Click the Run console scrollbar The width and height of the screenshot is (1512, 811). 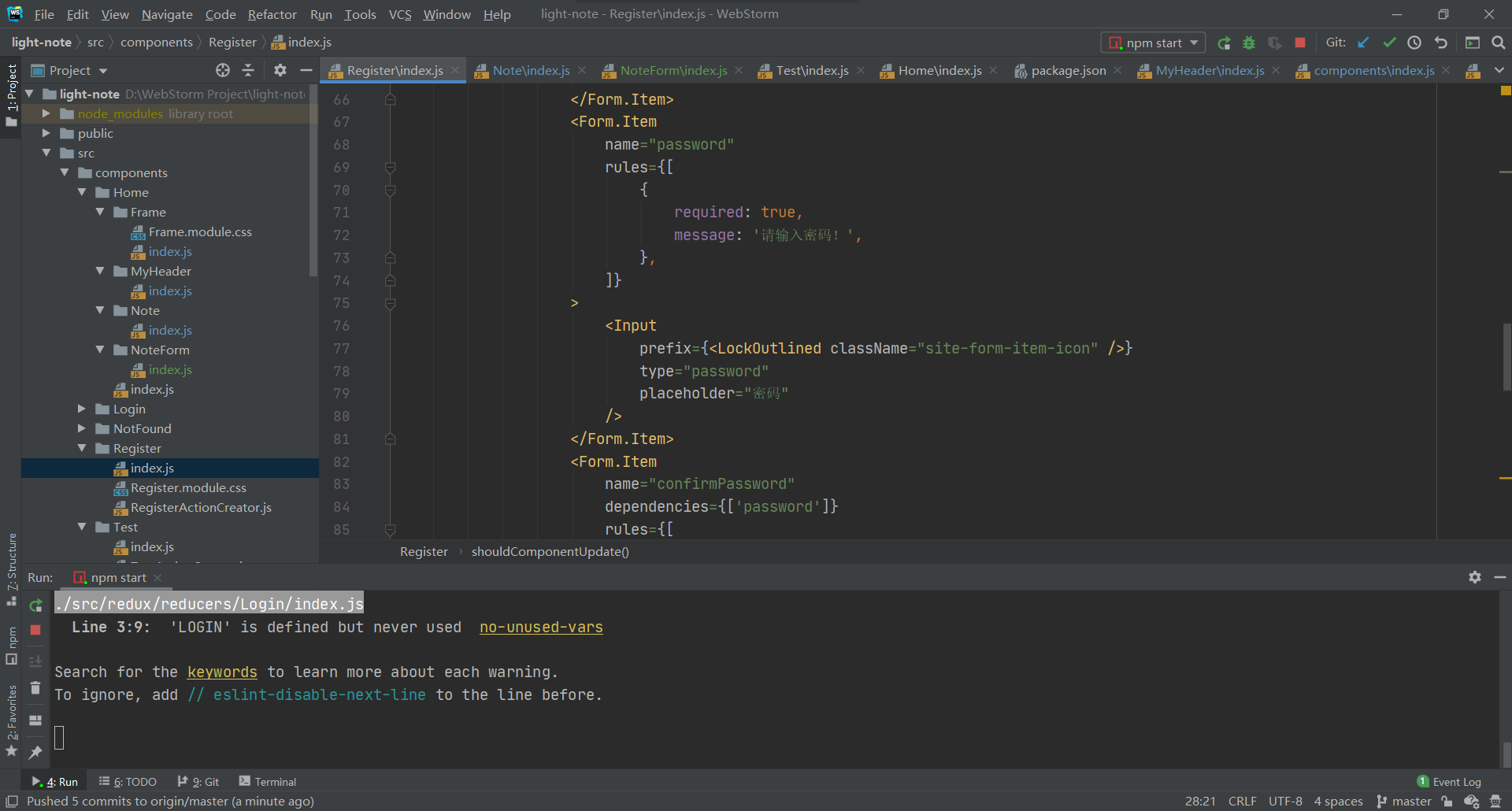[1506, 754]
